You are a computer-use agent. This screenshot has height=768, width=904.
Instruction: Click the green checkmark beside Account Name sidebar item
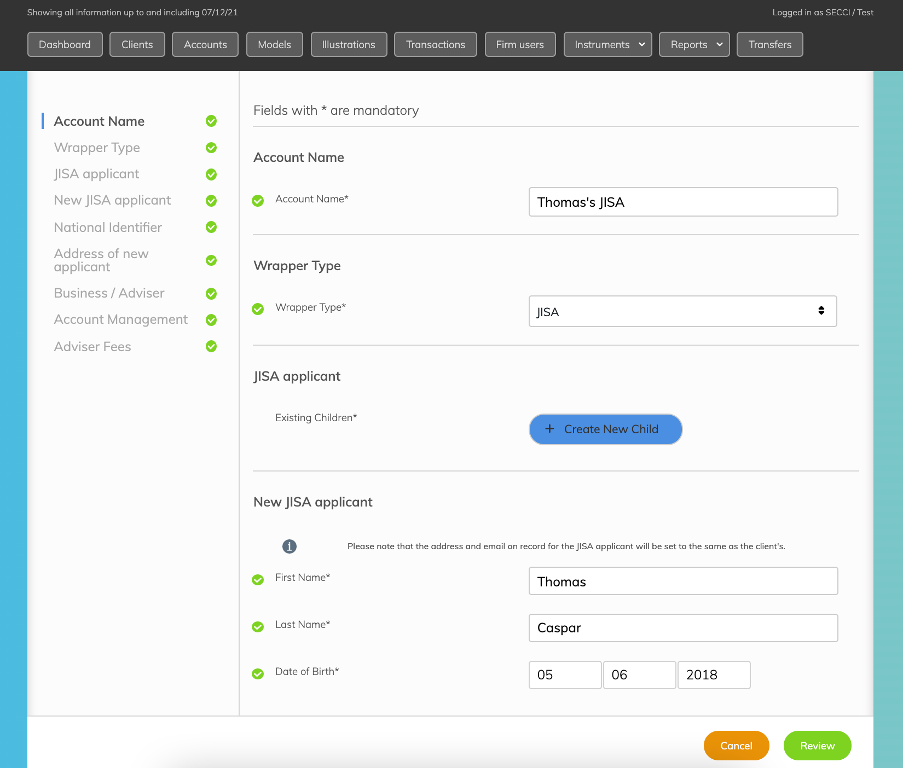point(210,120)
